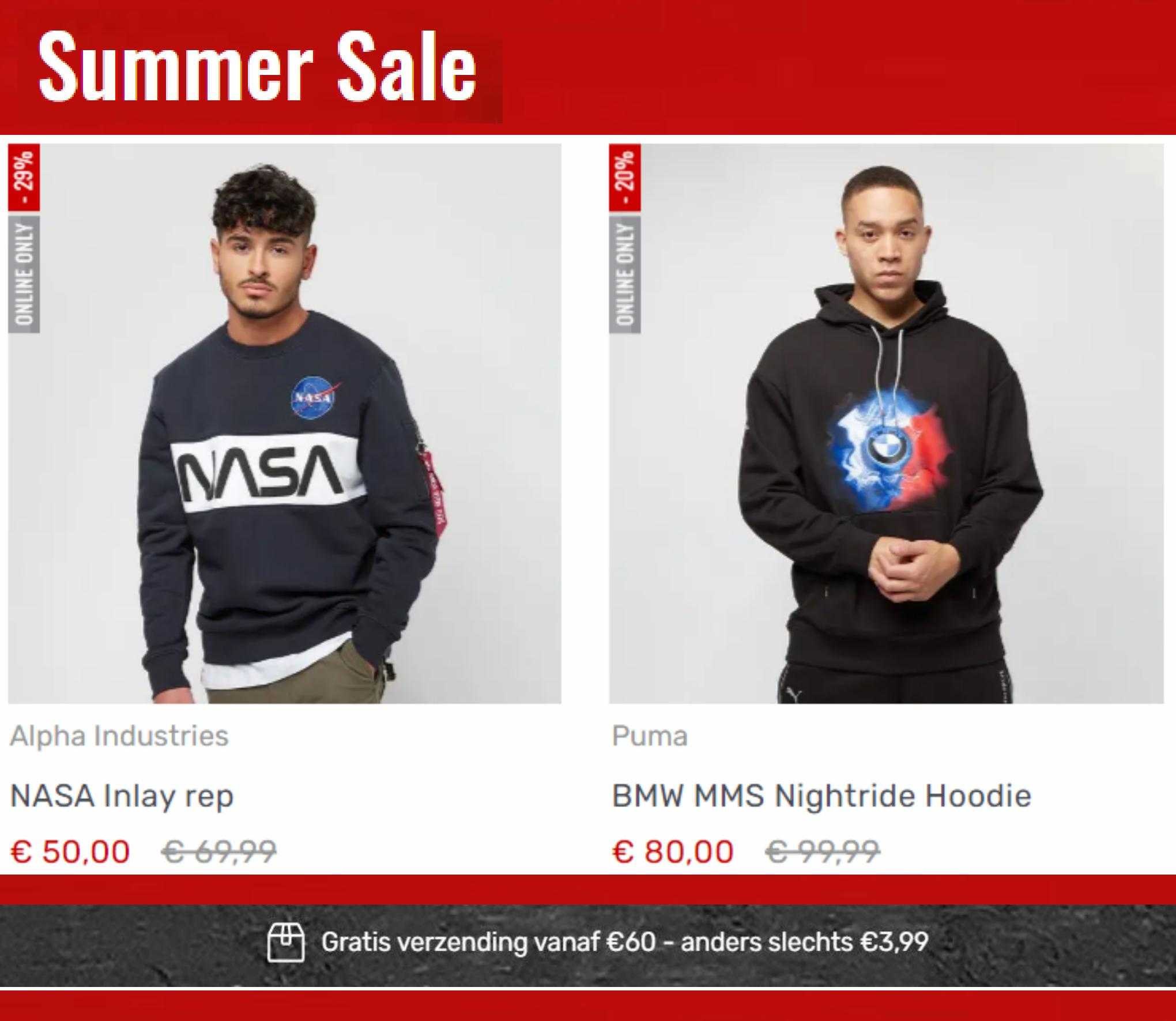This screenshot has height=1021, width=1176.
Task: Open the Alpha Industries brand link
Action: pyautogui.click(x=119, y=736)
